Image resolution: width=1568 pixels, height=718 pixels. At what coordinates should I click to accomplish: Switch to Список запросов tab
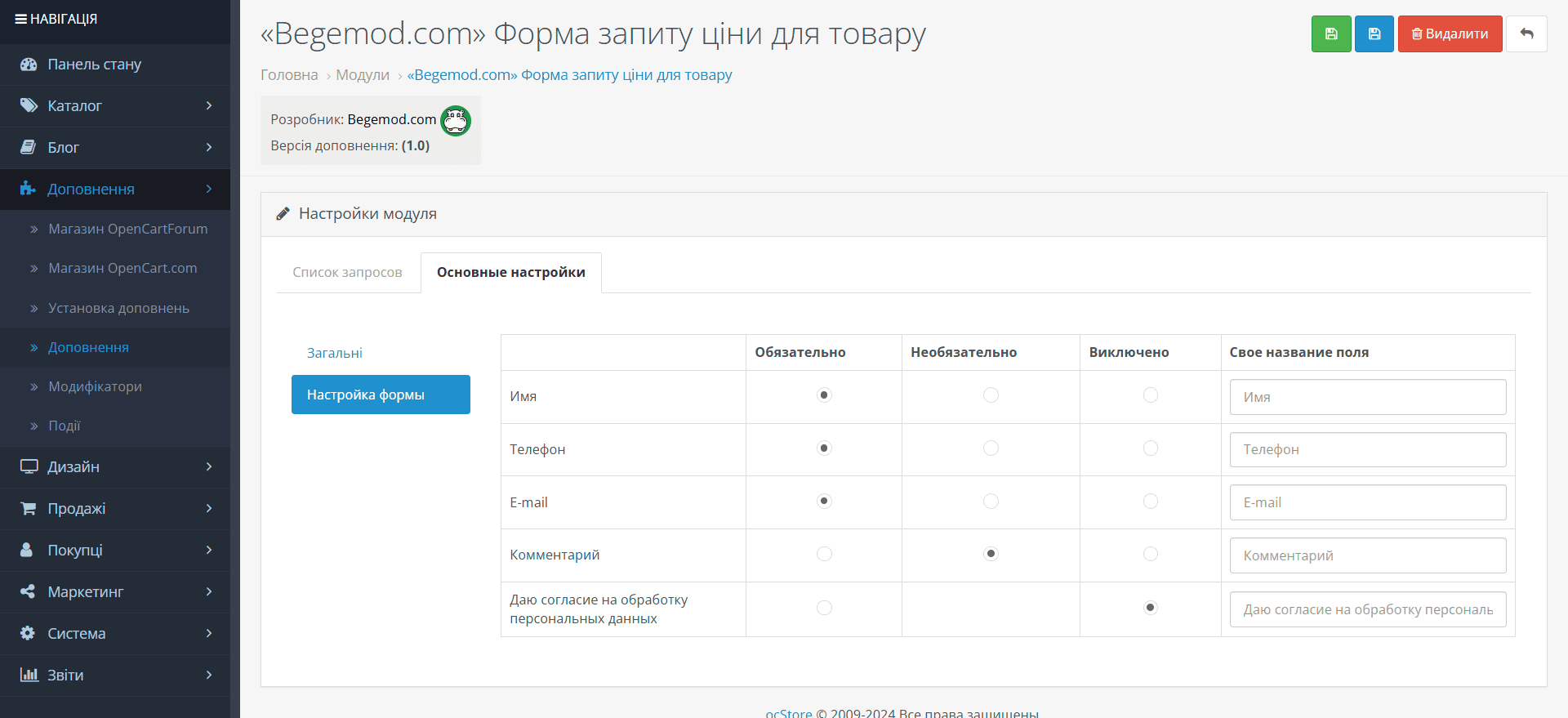[x=347, y=273]
